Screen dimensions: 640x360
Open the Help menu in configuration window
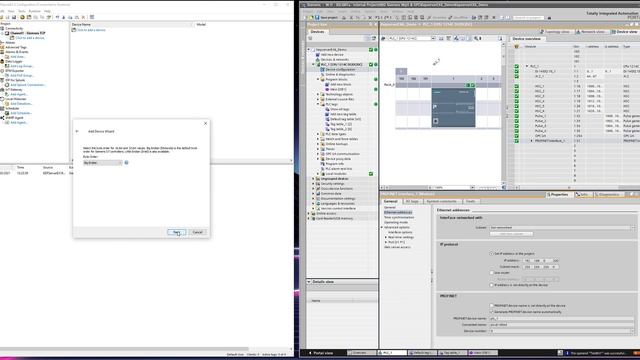tap(47, 11)
